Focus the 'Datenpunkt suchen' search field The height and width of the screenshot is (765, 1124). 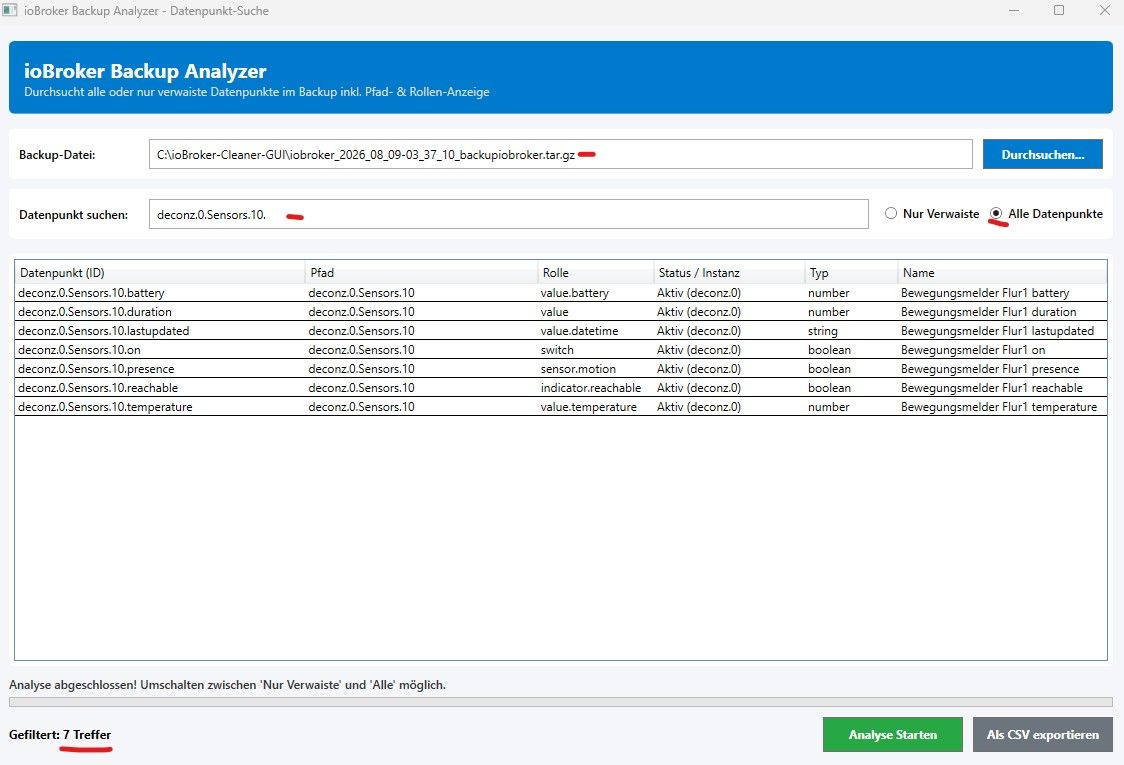[x=509, y=214]
